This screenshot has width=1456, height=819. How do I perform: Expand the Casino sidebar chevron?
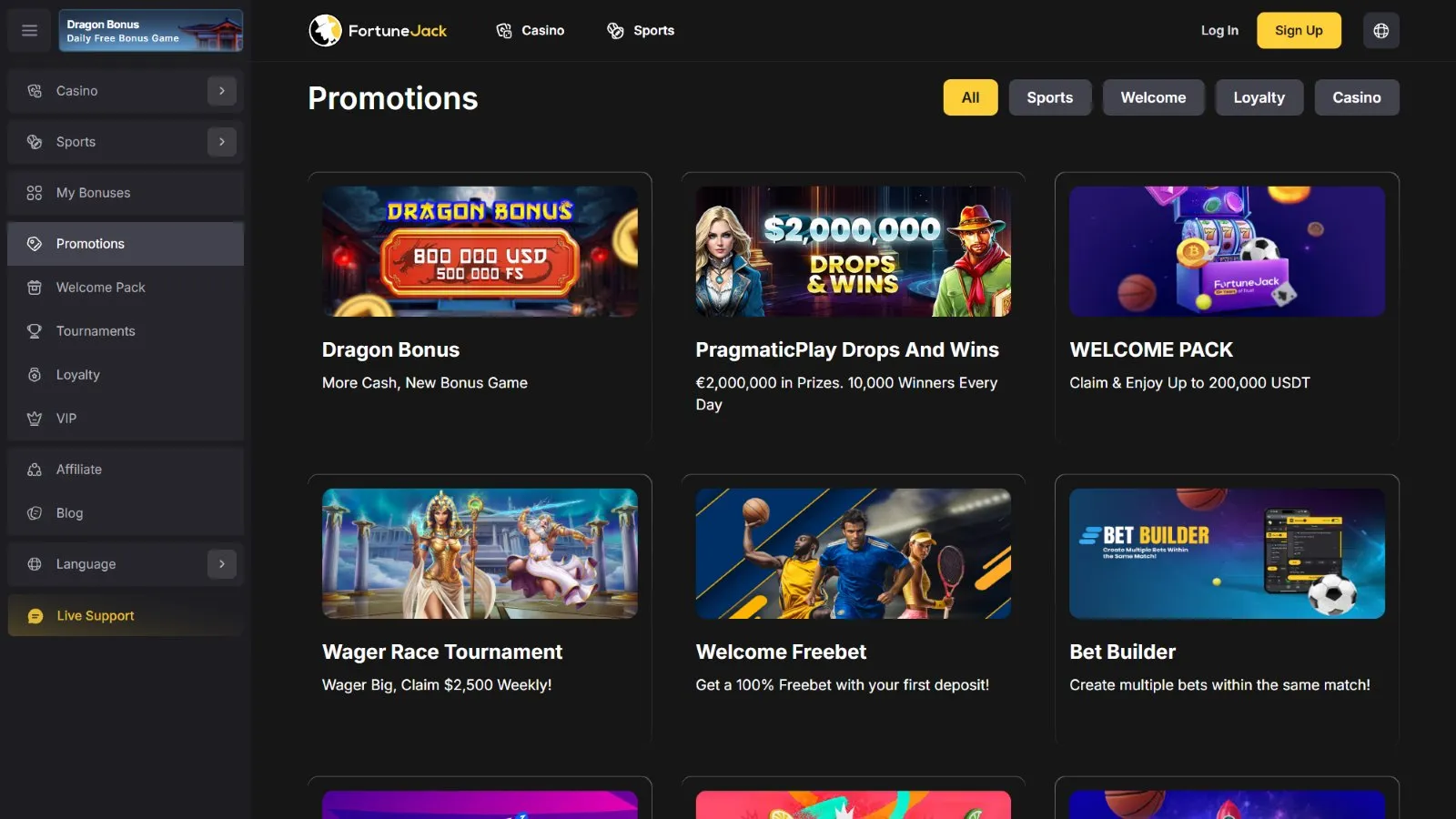pos(222,91)
